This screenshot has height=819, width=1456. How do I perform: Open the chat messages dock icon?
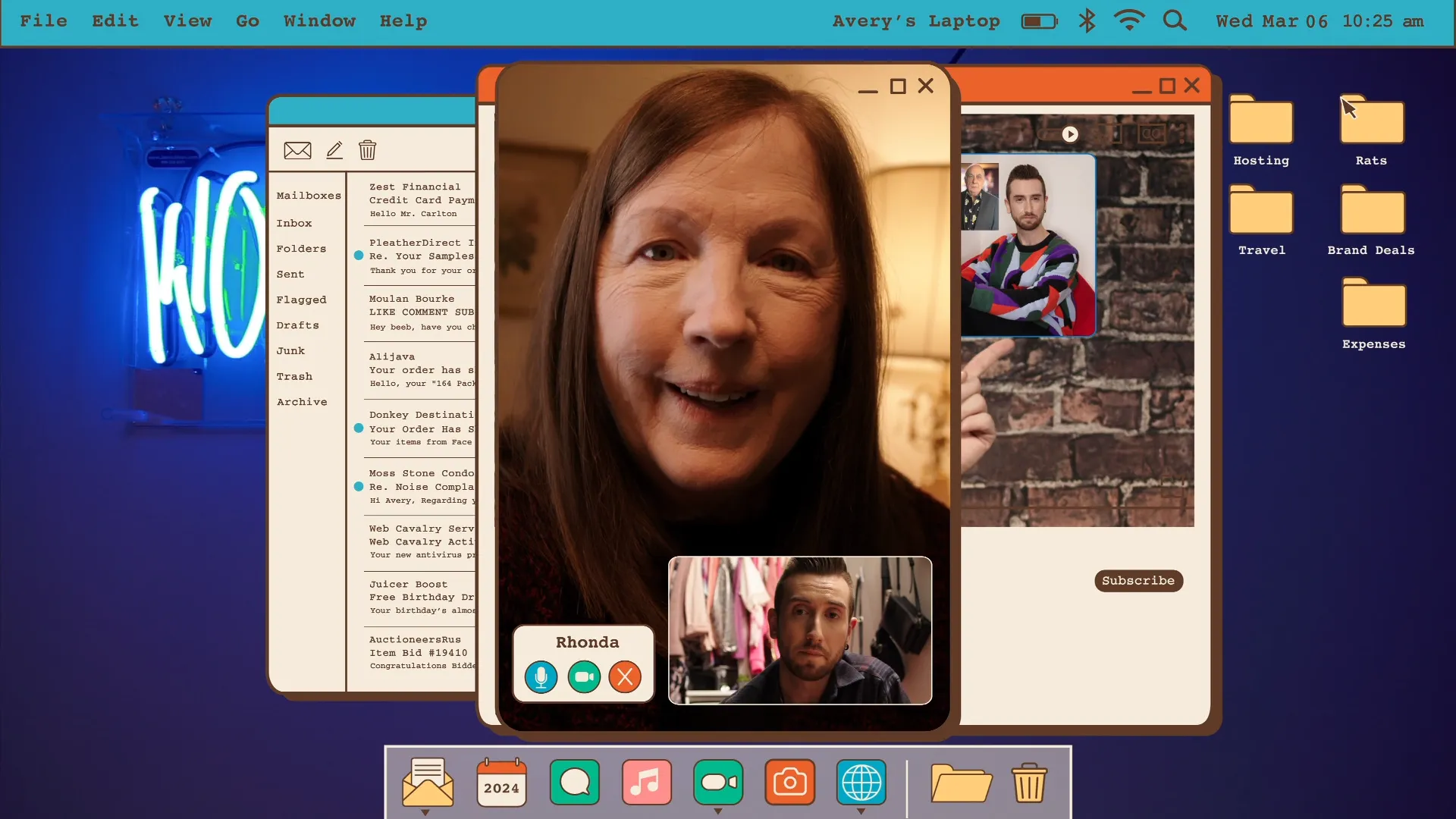click(575, 782)
